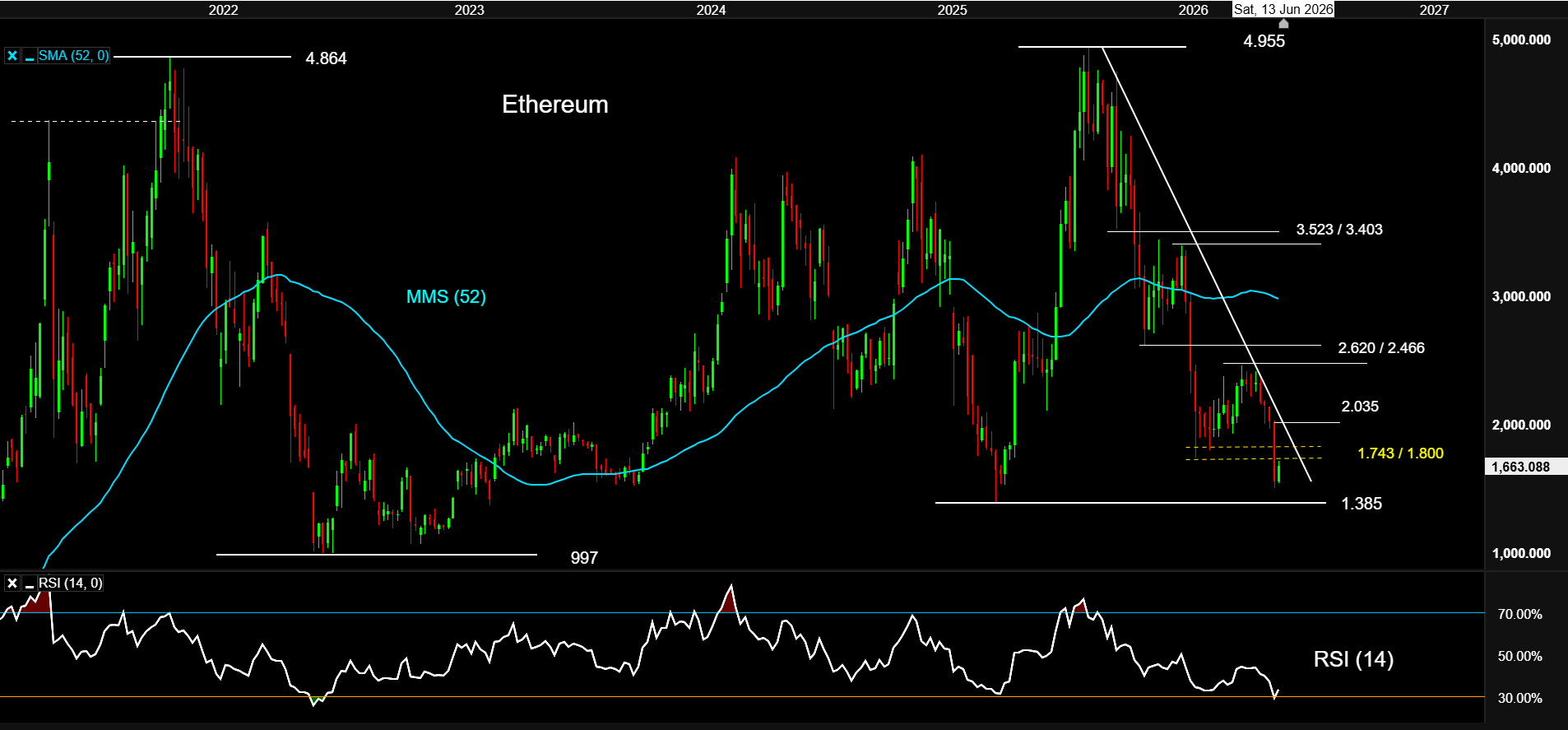Viewport: 1568px width, 730px height.
Task: Select the MMS (52) annotation
Action: pyautogui.click(x=446, y=296)
